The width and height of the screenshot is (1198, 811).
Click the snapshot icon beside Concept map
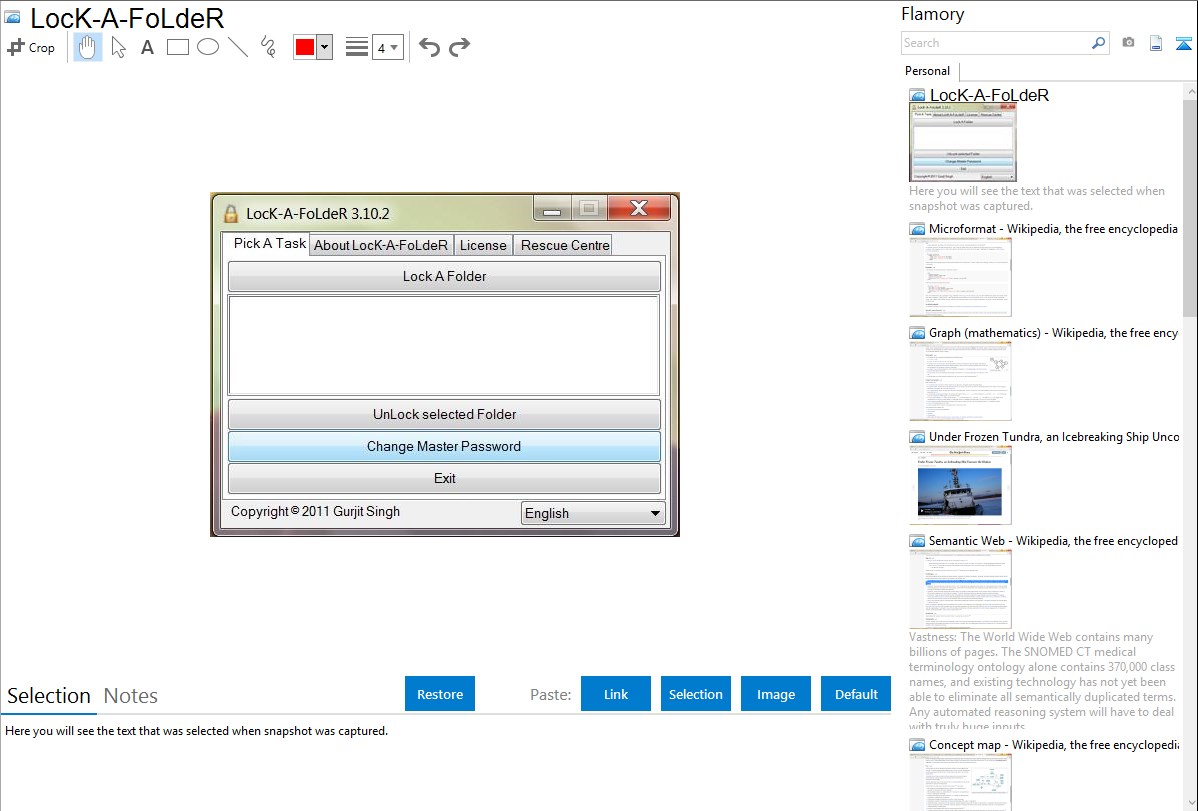click(x=917, y=744)
